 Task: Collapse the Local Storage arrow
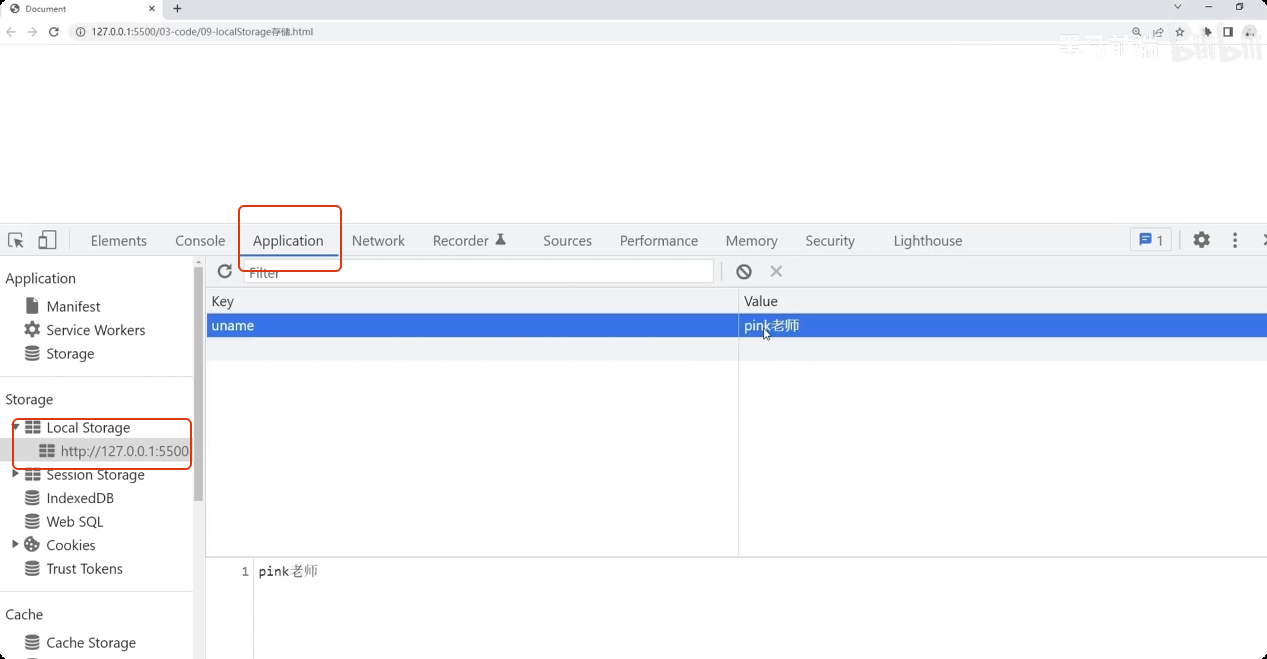(15, 427)
